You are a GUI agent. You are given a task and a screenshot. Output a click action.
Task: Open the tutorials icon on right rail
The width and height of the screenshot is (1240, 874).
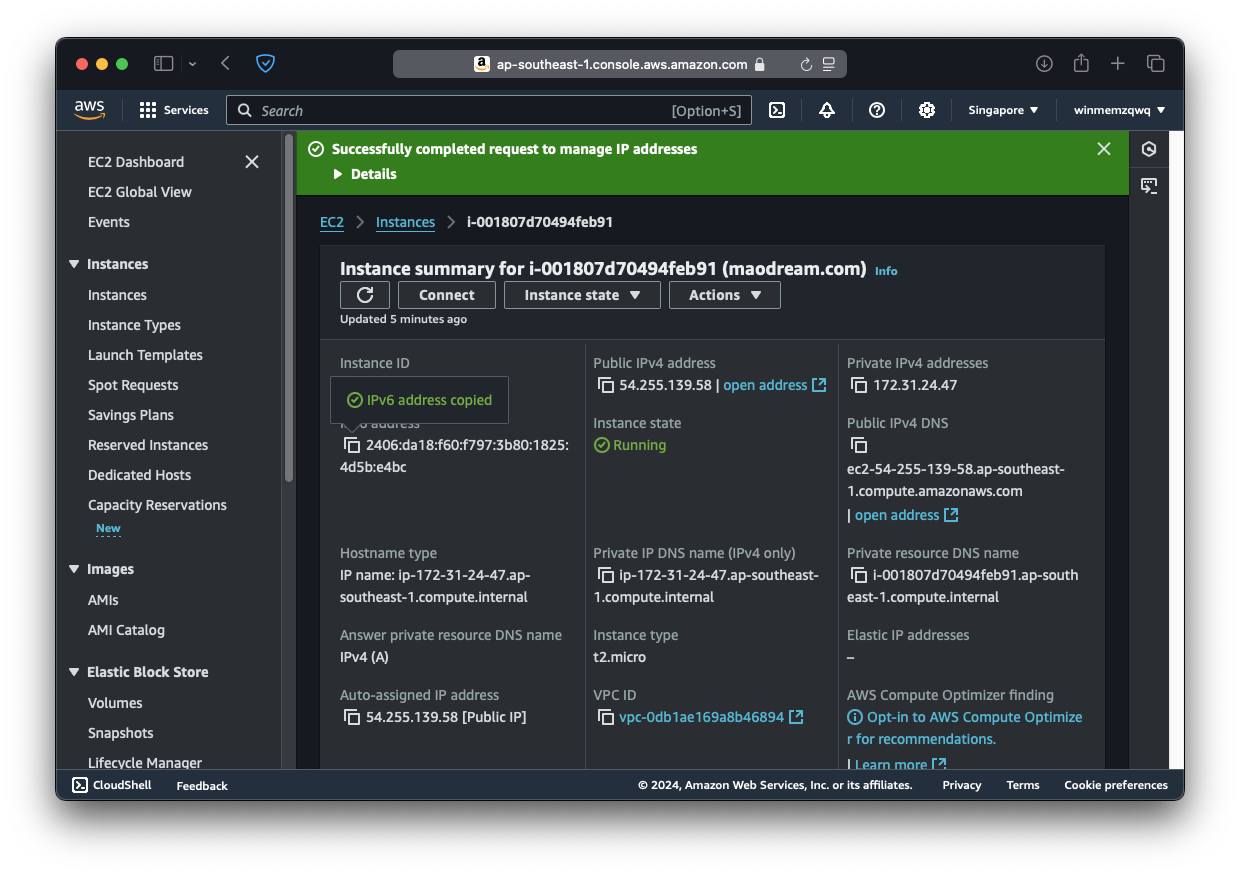(x=1149, y=186)
